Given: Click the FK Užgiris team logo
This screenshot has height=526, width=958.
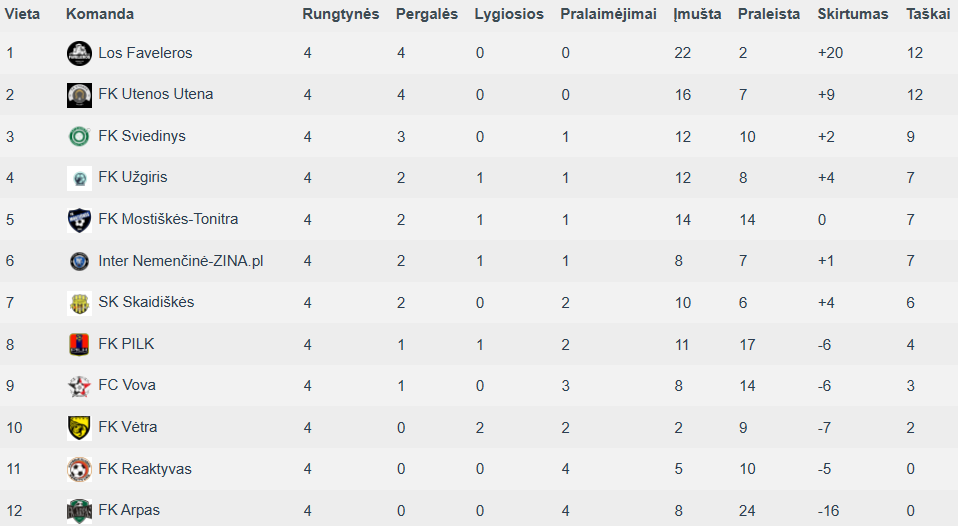Looking at the screenshot, I should click(x=79, y=178).
